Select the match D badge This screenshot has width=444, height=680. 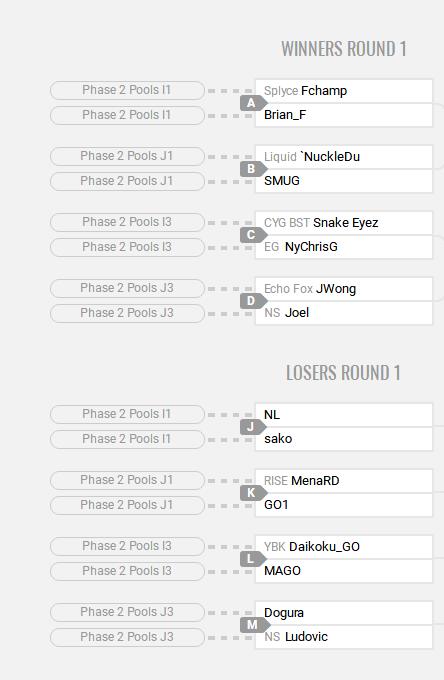coord(252,301)
